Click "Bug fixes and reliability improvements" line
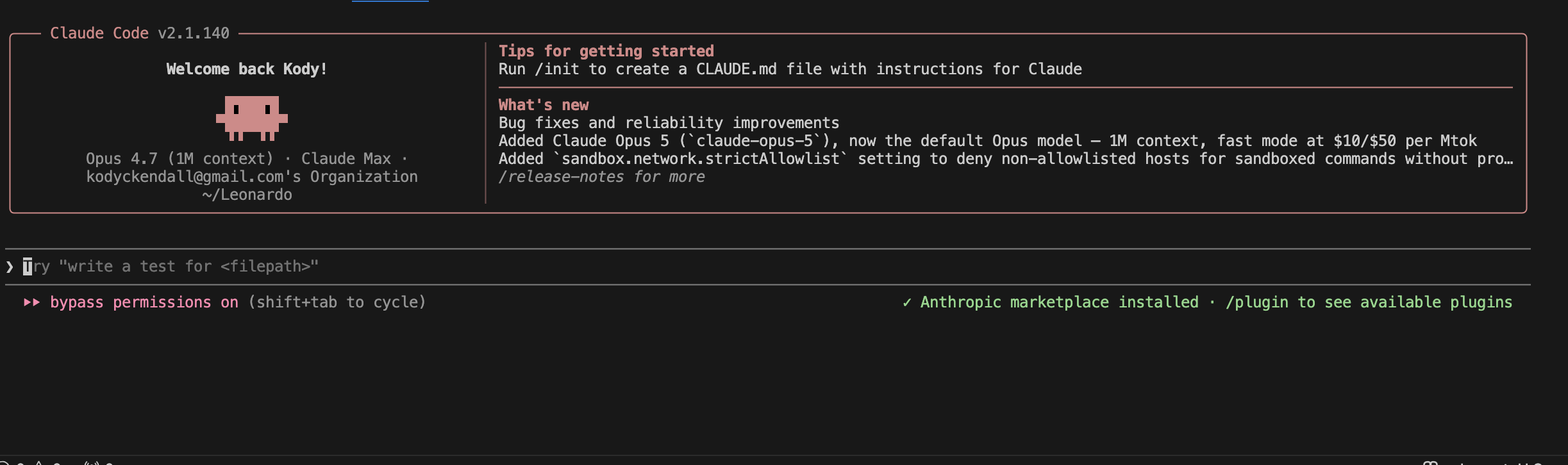 [669, 123]
